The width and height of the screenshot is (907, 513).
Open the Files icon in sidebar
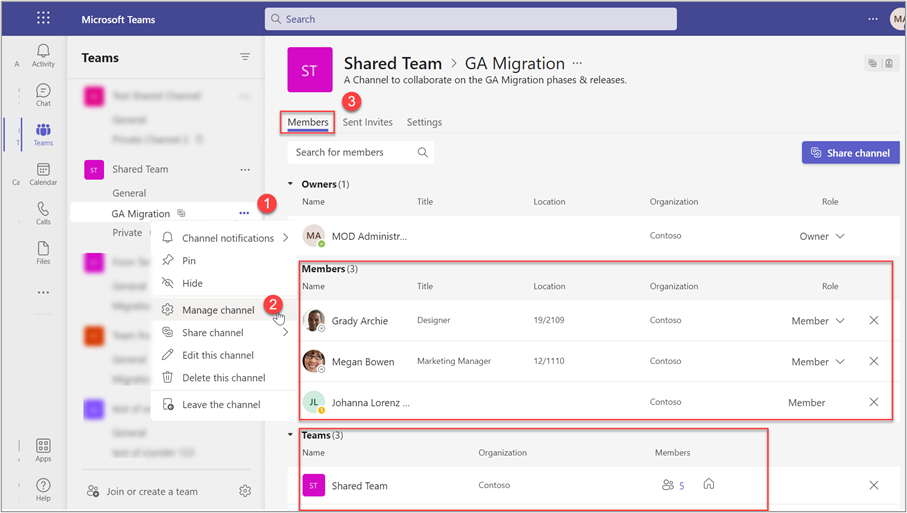[43, 253]
